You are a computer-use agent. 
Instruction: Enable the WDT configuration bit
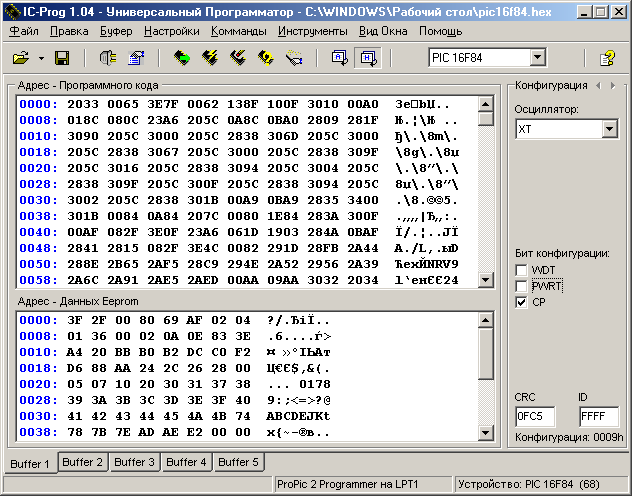pyautogui.click(x=521, y=270)
